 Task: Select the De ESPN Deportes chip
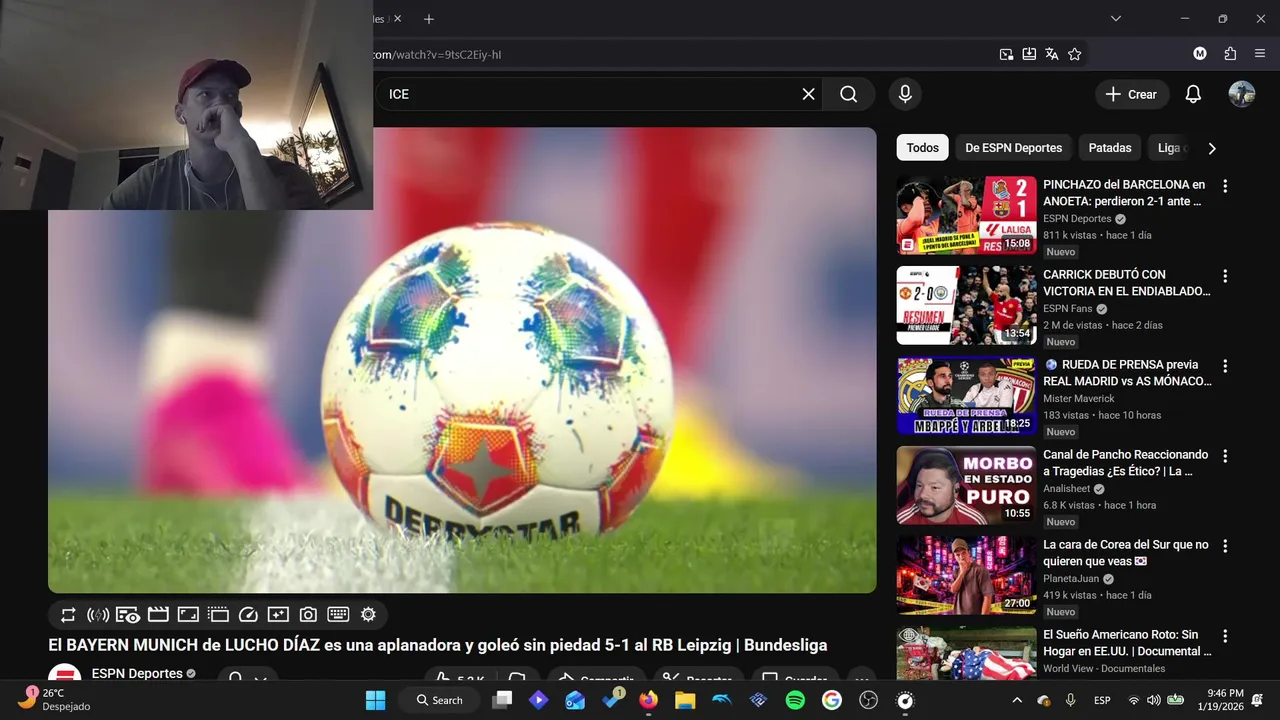[x=1013, y=148]
